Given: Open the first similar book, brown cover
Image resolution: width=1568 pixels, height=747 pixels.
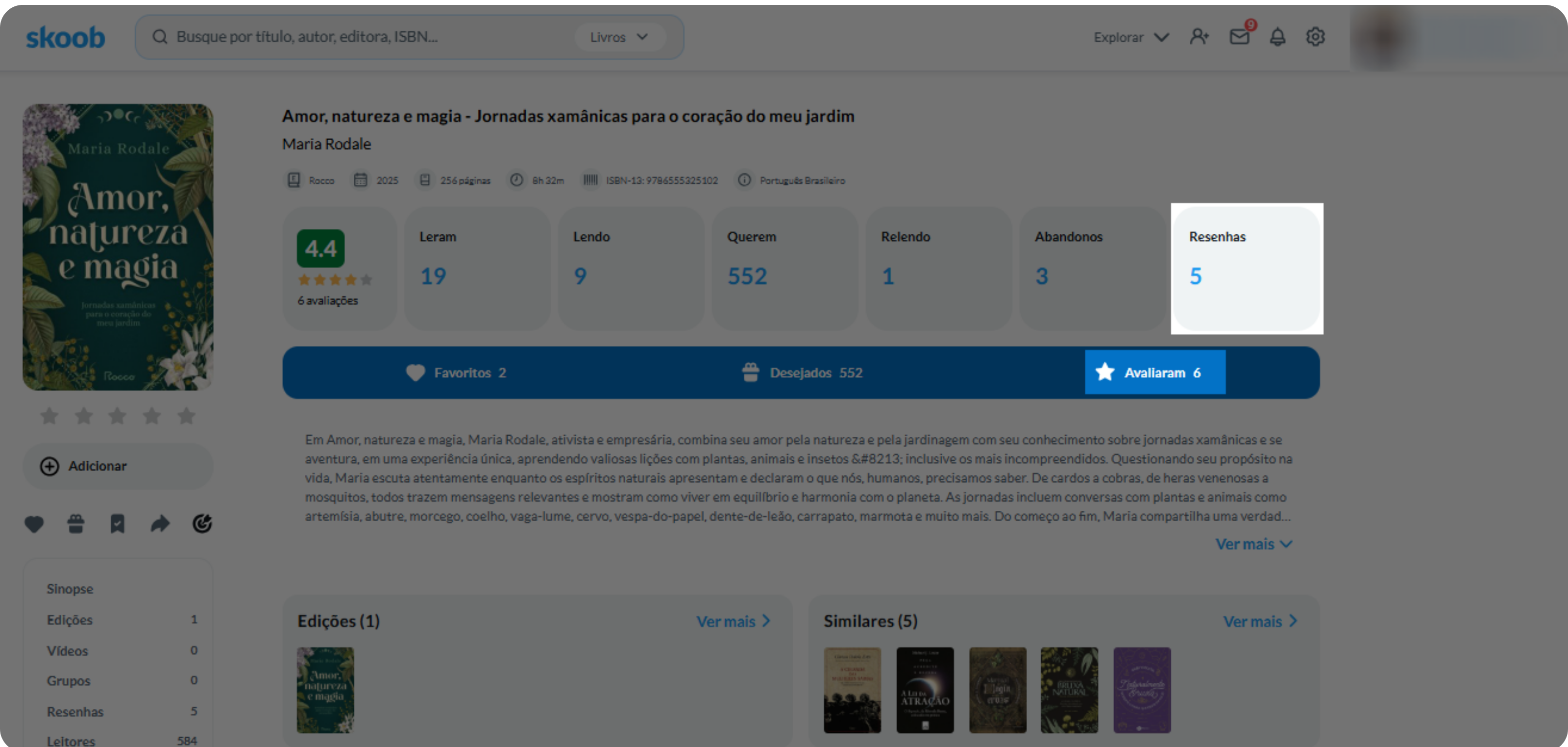Looking at the screenshot, I should point(852,690).
